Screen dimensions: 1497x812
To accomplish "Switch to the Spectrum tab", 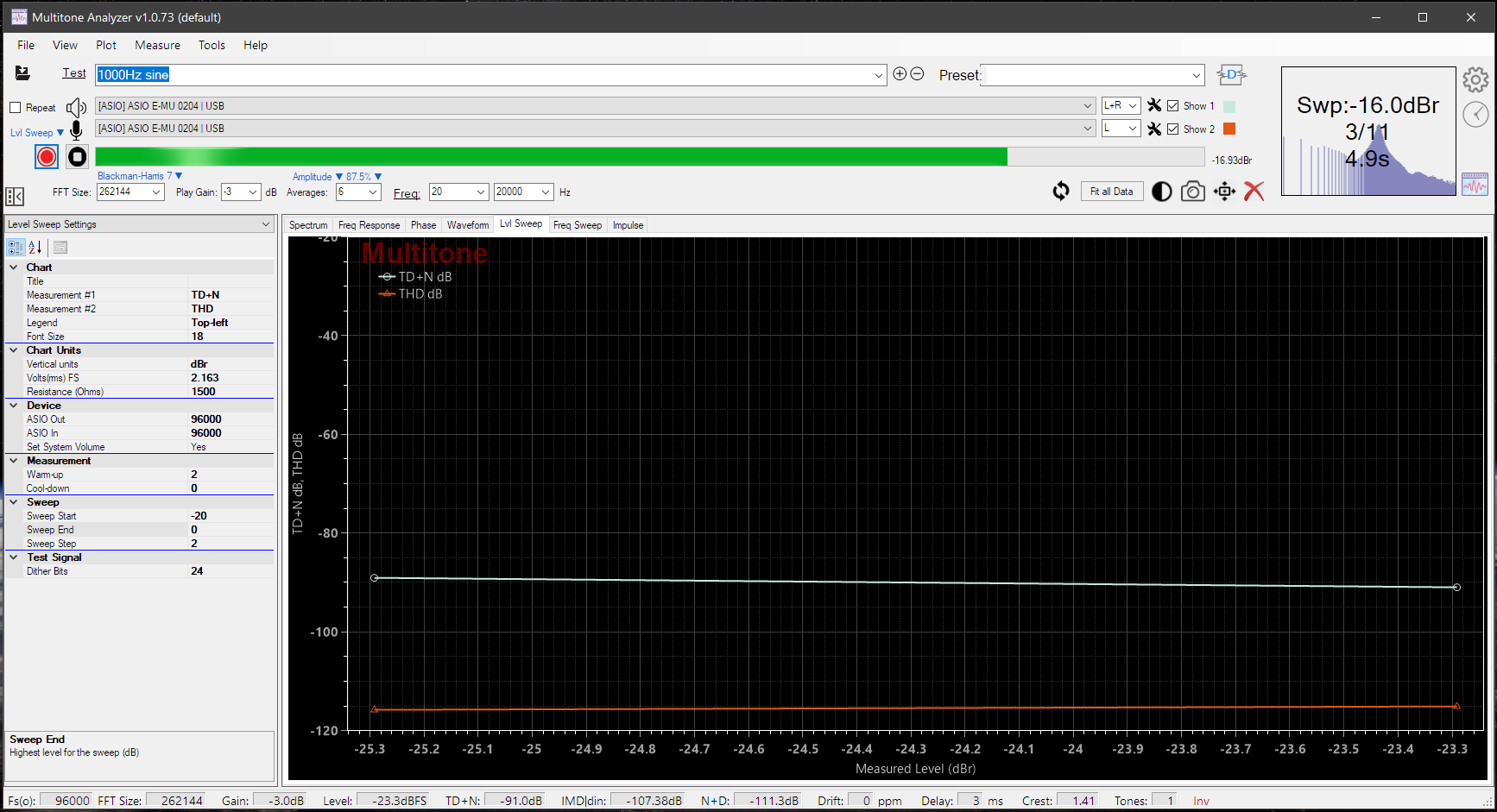I will pos(308,225).
